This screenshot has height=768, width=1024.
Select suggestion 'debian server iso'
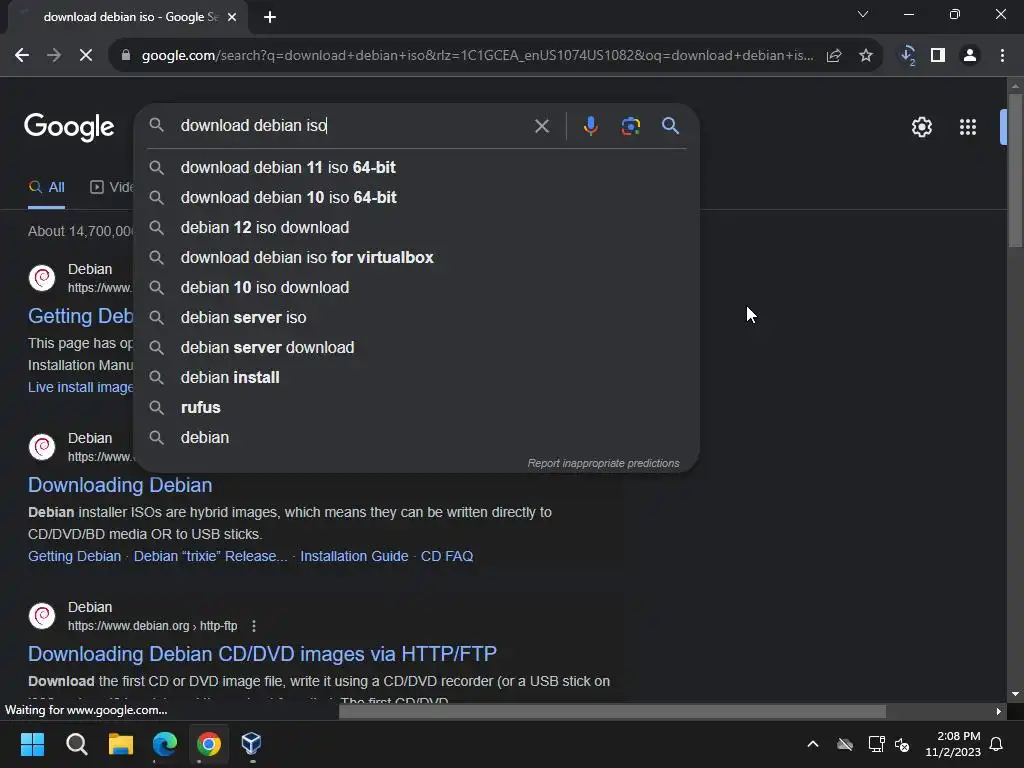coord(416,317)
